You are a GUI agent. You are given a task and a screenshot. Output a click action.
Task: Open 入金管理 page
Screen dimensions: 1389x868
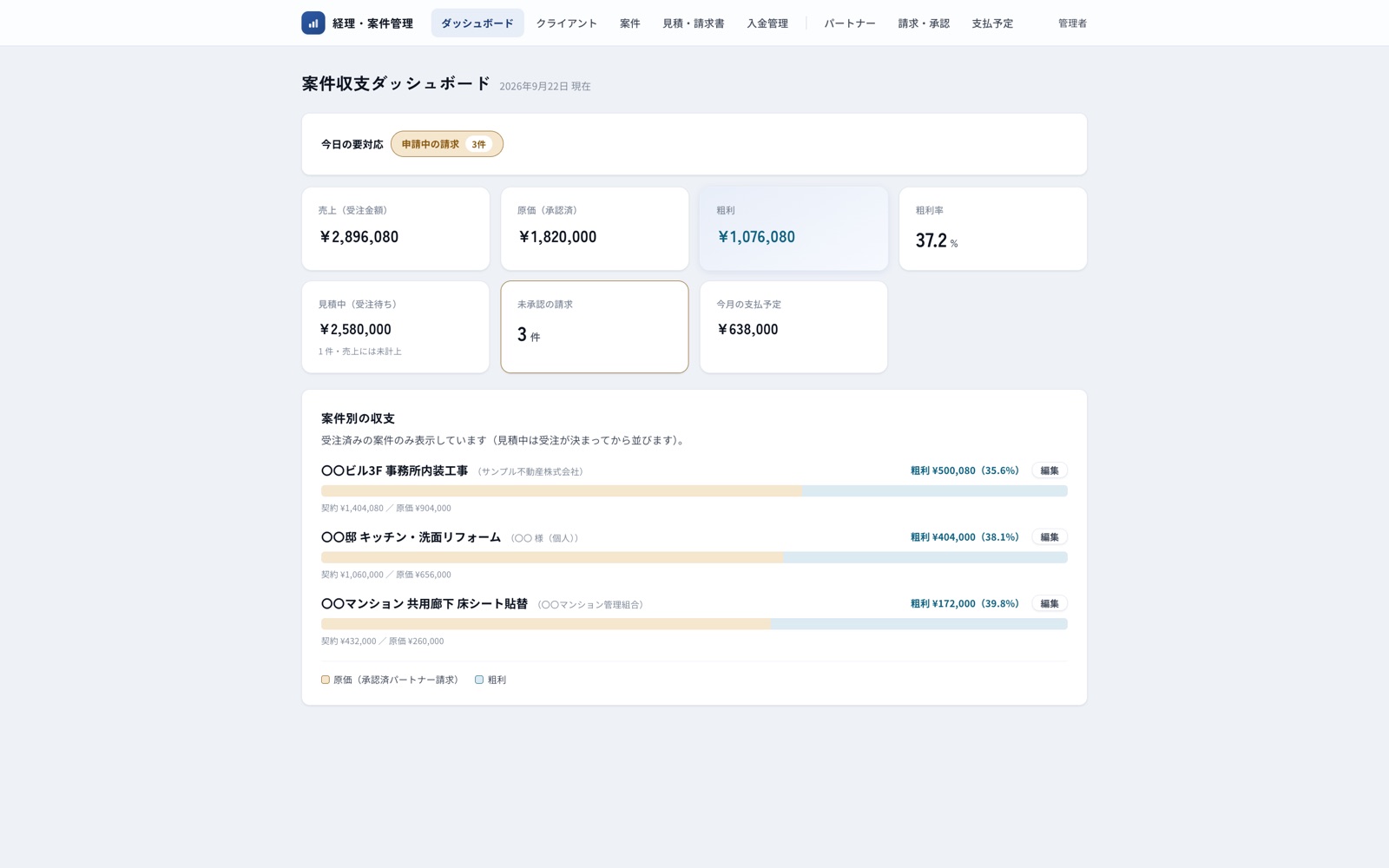767,23
